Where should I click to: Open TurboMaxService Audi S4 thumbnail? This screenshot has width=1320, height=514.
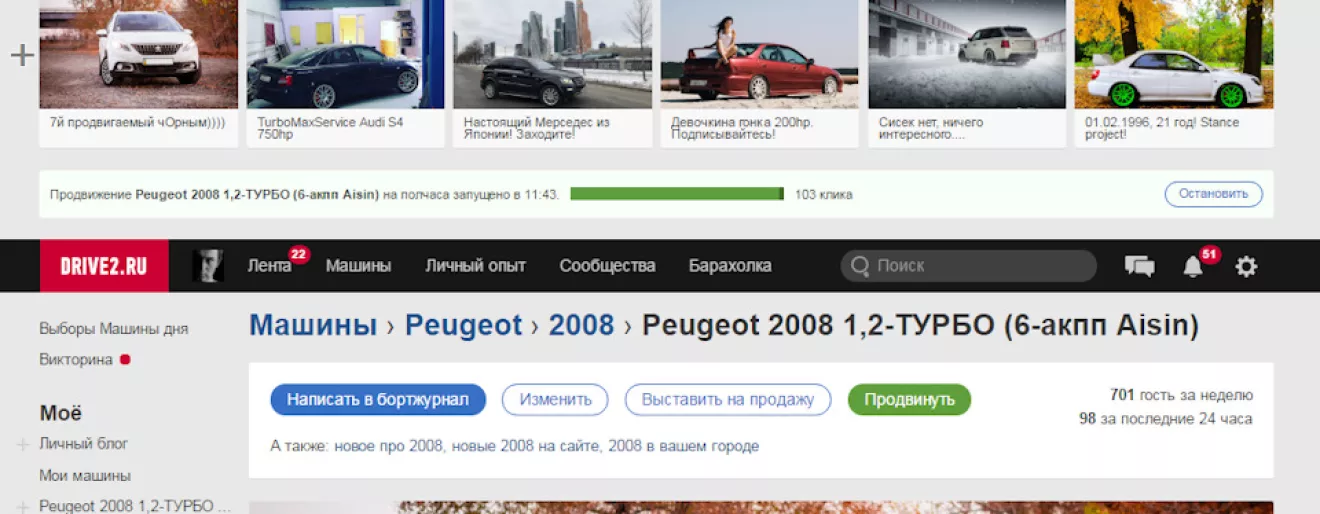[x=345, y=54]
